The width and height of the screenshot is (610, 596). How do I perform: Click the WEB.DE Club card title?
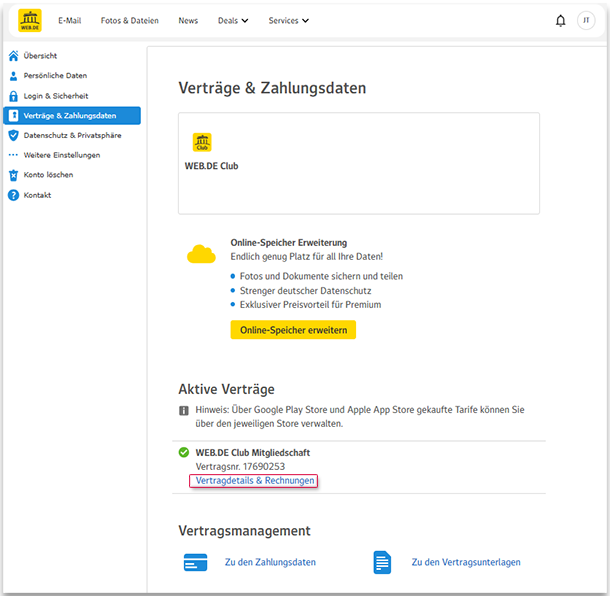(x=211, y=166)
